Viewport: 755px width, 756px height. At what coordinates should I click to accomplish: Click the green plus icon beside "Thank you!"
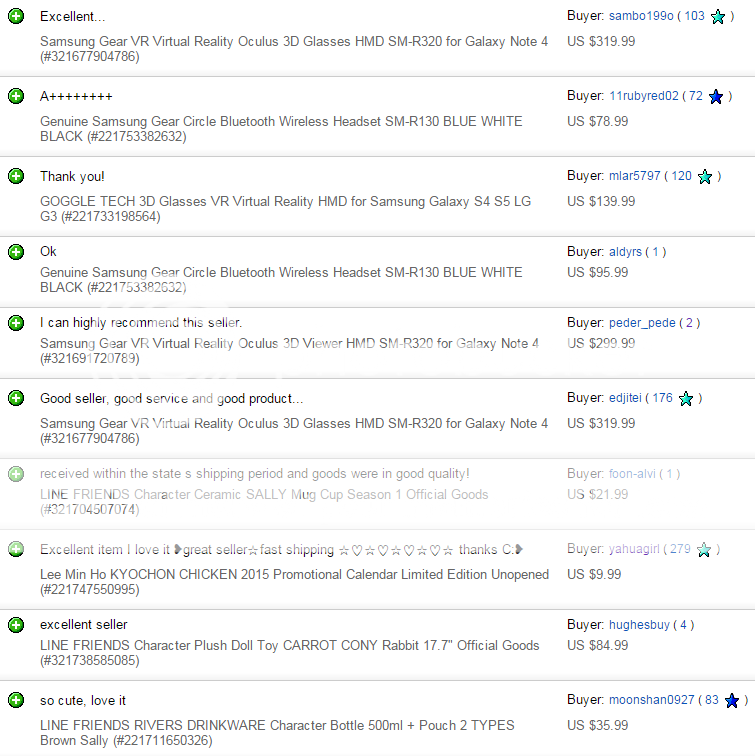click(16, 176)
